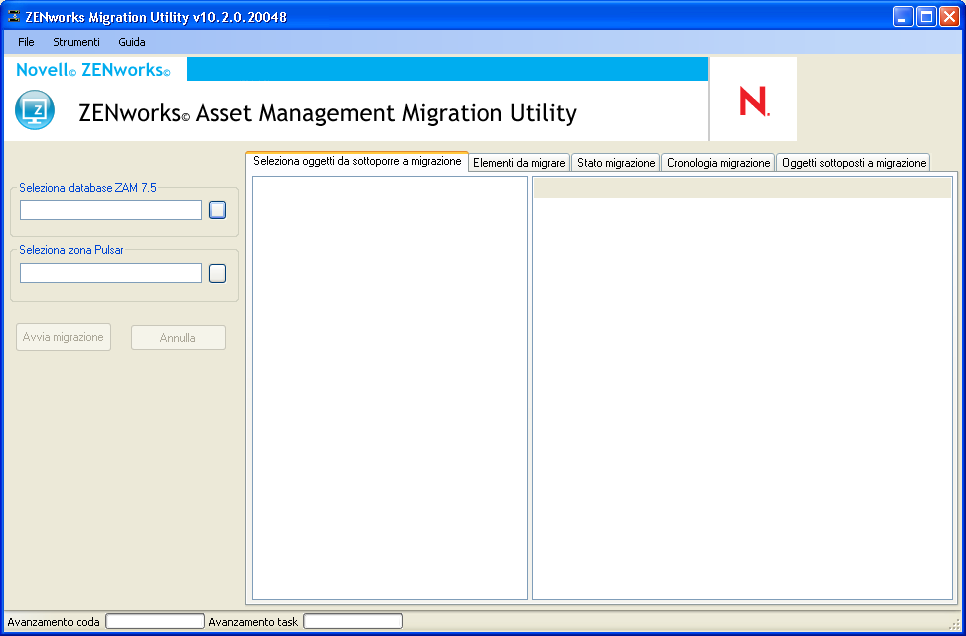The image size is (966, 636).
Task: Open the File menu
Action: pos(26,42)
